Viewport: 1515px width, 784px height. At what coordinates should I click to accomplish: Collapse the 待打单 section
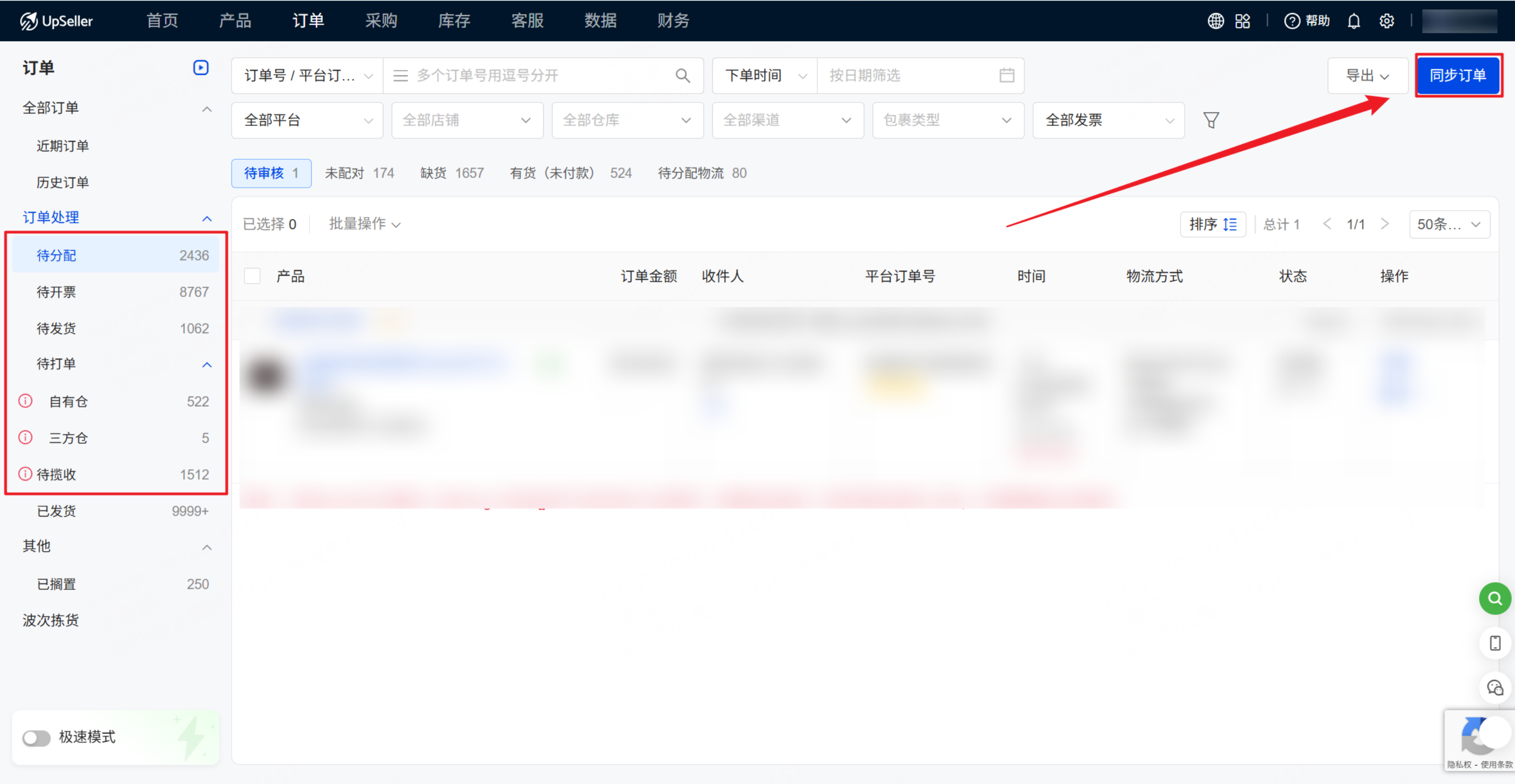click(207, 364)
